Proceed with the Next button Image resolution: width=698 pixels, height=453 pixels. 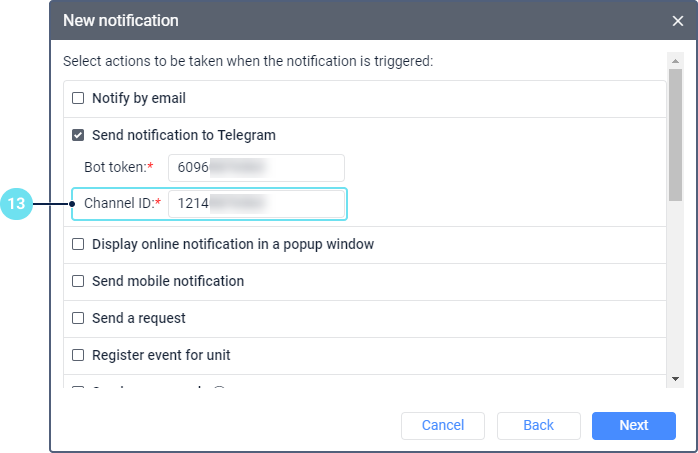coord(633,425)
